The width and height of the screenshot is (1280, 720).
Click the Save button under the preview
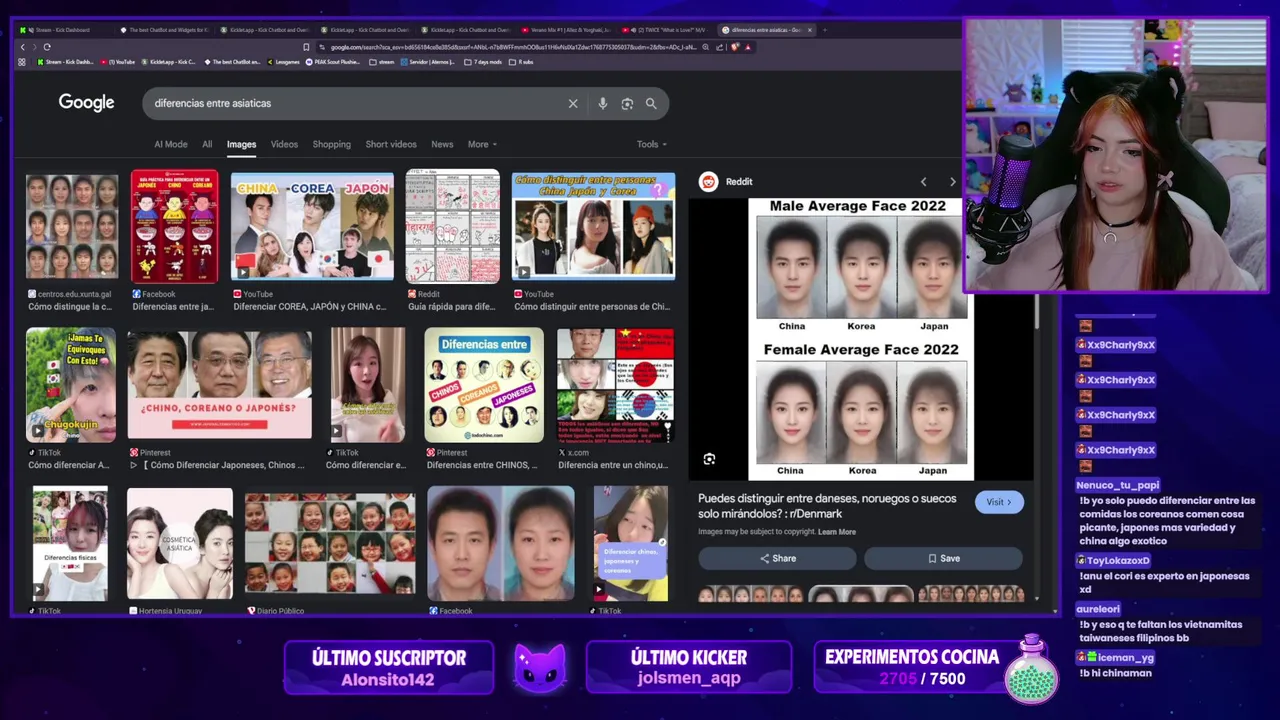point(943,558)
